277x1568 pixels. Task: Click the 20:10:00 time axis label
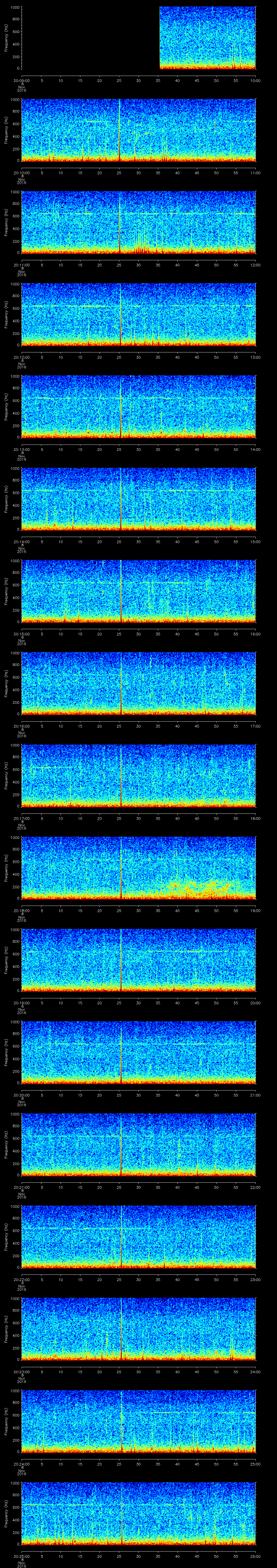[x=21, y=173]
